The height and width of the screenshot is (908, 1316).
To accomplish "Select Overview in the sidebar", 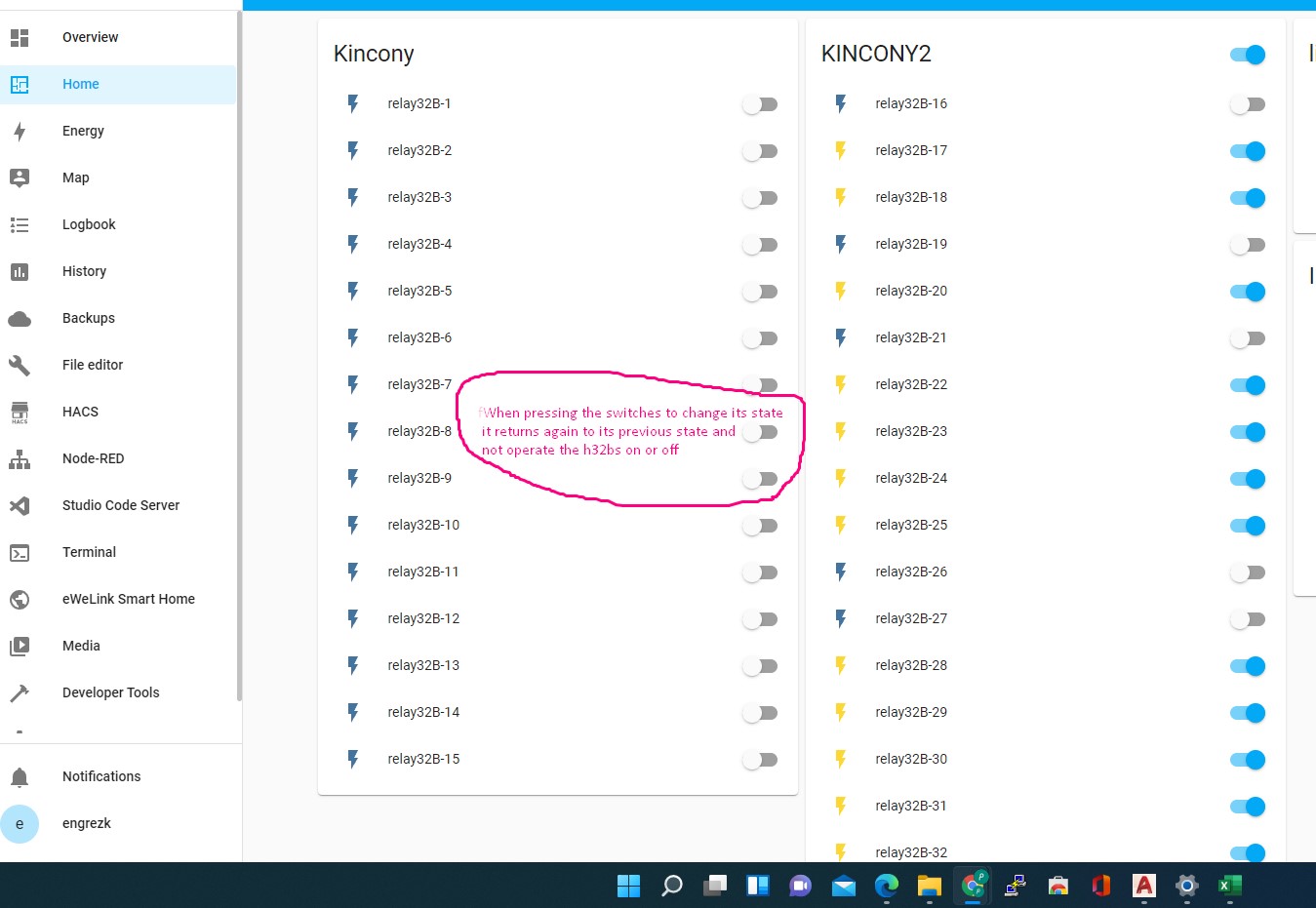I will click(90, 37).
